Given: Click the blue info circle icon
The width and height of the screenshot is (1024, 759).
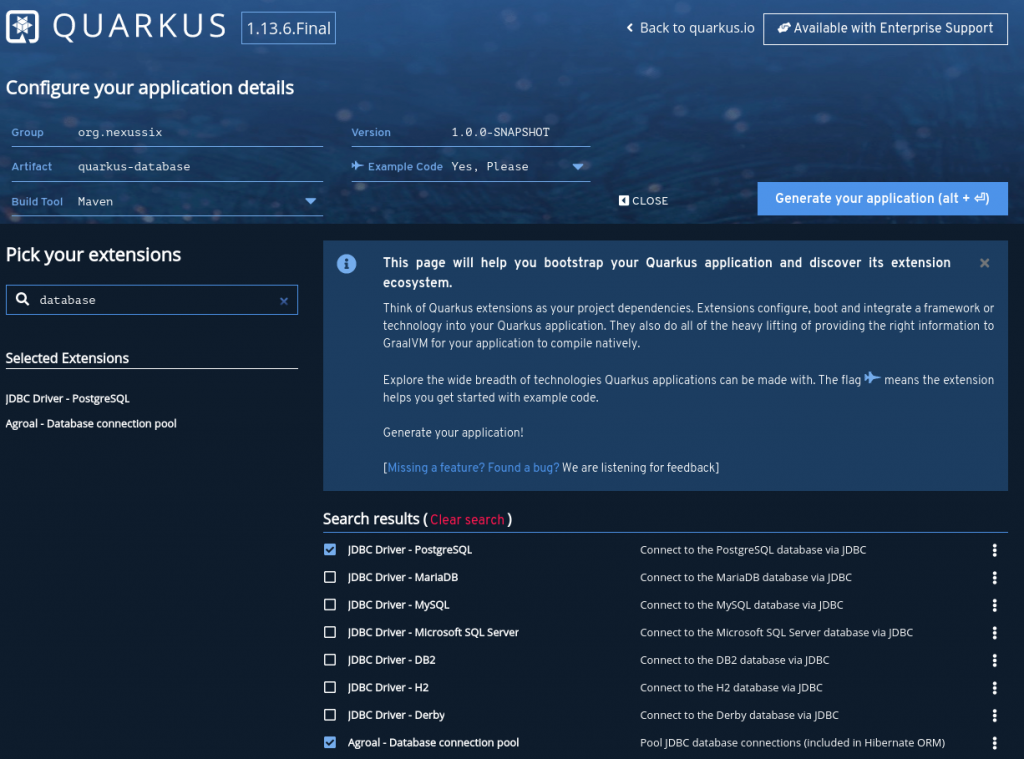Looking at the screenshot, I should (346, 264).
